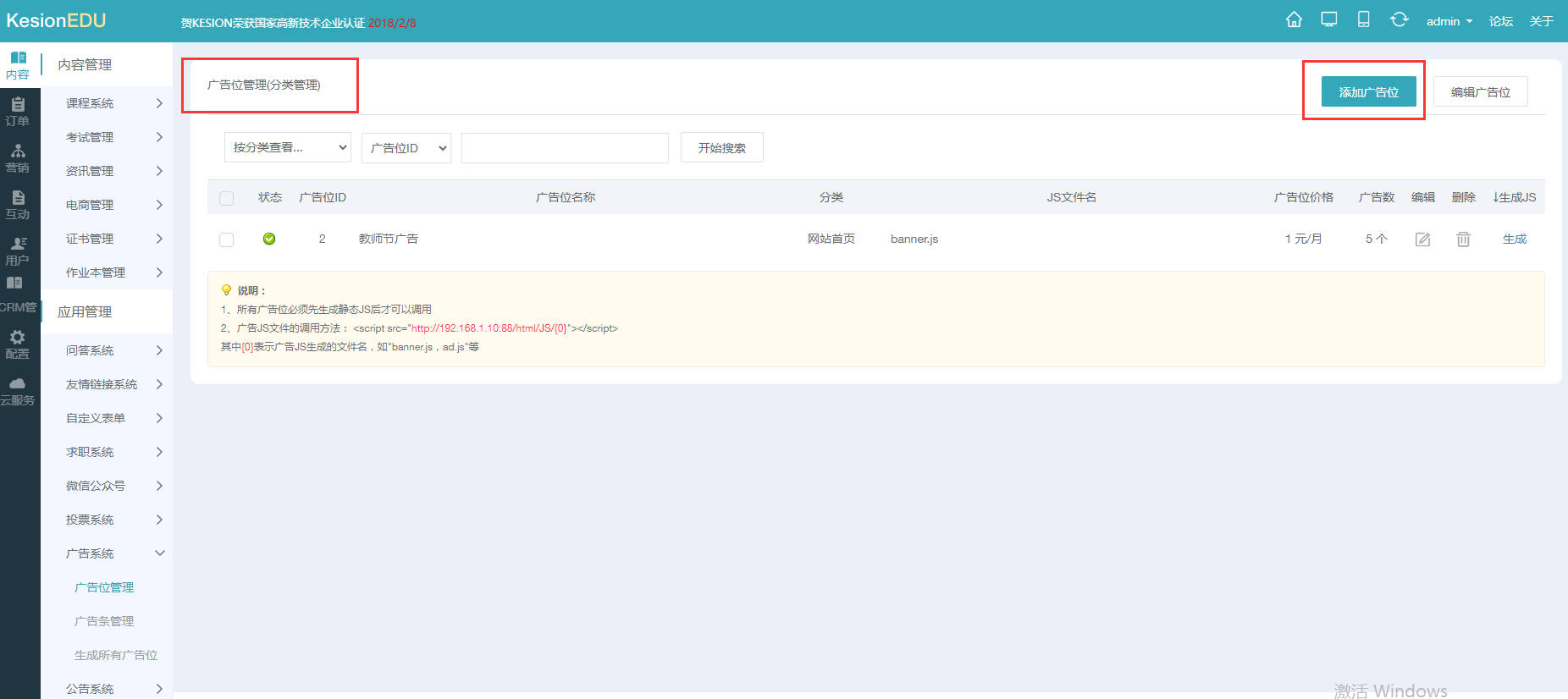Check the checkbox for 教师节广告 row
1568x699 pixels.
tap(226, 239)
